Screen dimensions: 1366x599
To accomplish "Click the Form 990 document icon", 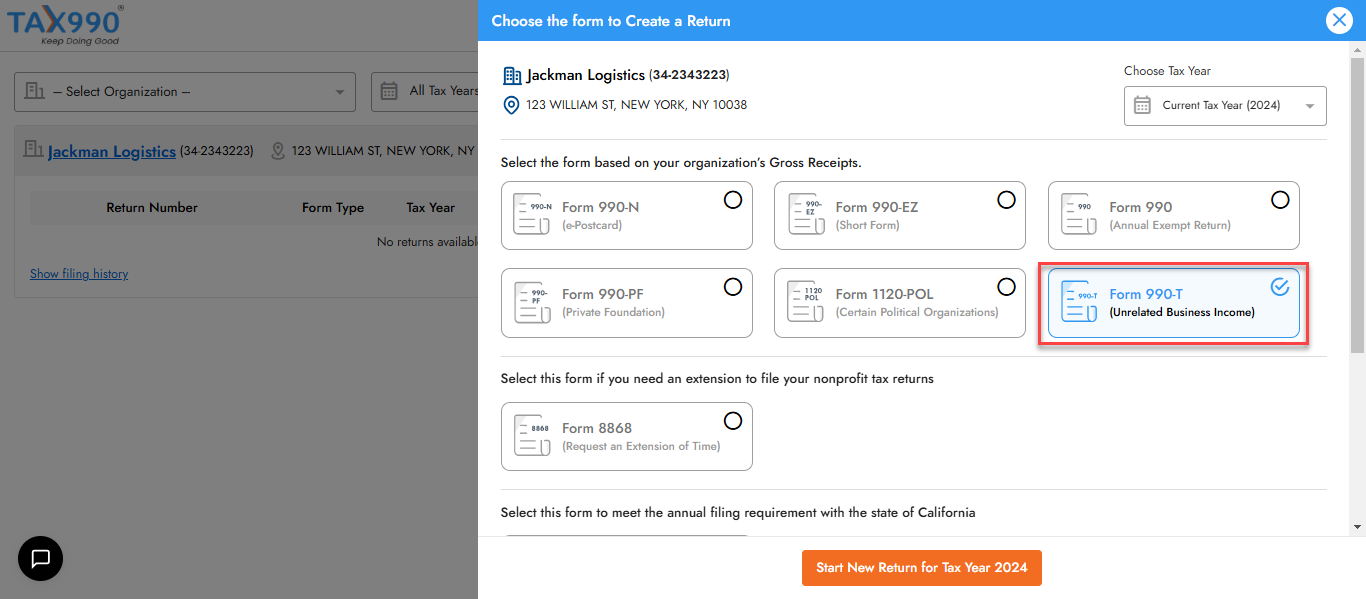I will [x=1079, y=215].
